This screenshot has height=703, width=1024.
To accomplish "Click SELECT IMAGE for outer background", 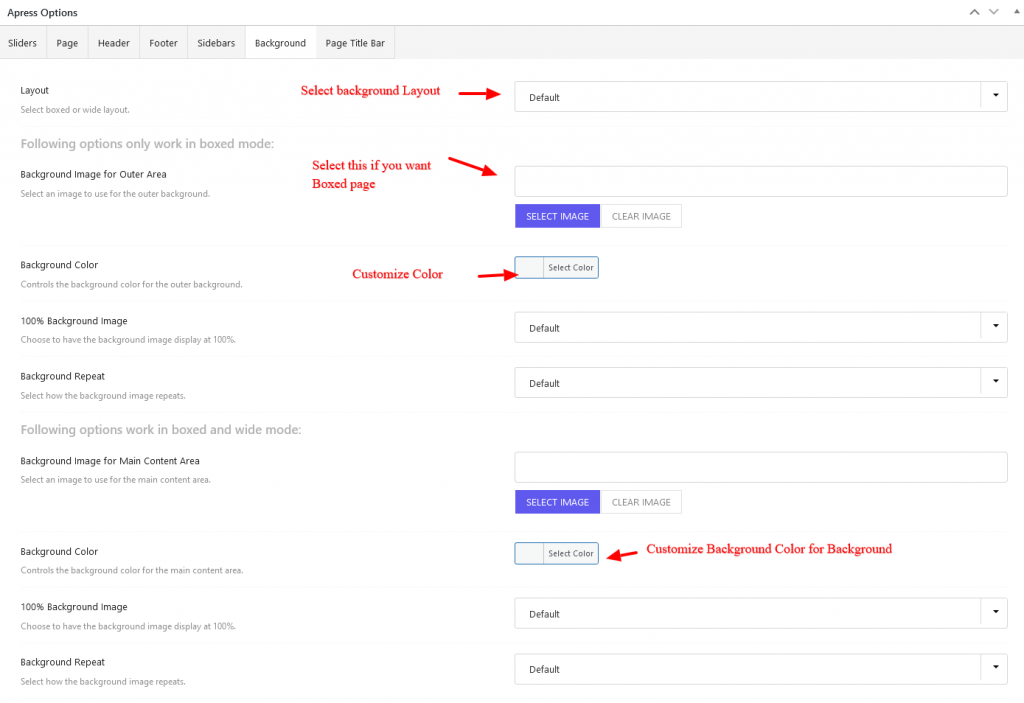I will click(557, 215).
